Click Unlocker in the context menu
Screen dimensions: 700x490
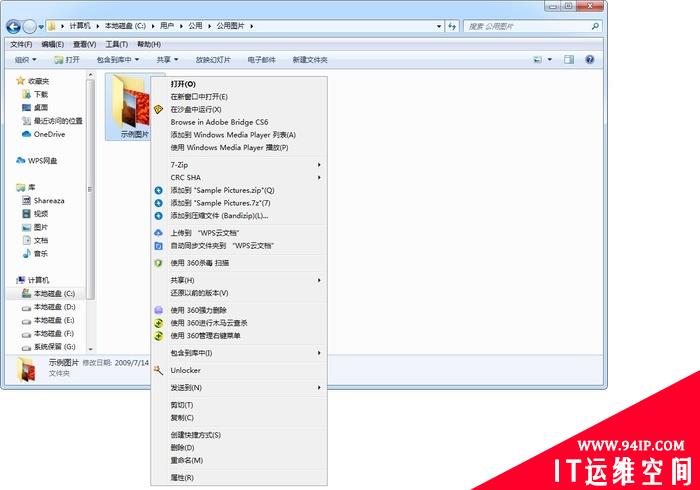tap(239, 370)
